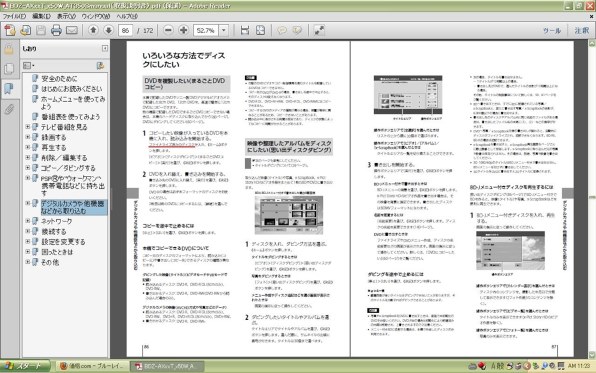Viewport: 596px width, 373px height.
Task: Open the 注釈 (Comment) pane
Action: [582, 30]
